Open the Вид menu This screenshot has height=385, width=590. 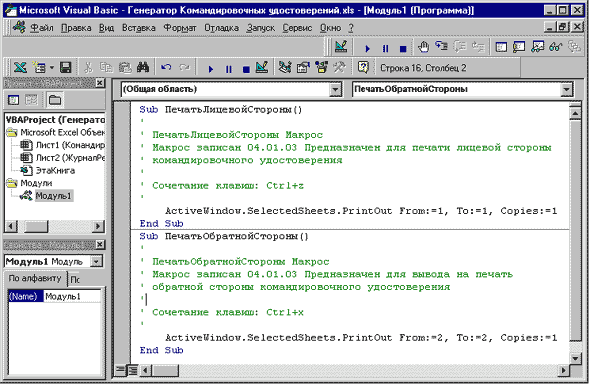click(106, 28)
